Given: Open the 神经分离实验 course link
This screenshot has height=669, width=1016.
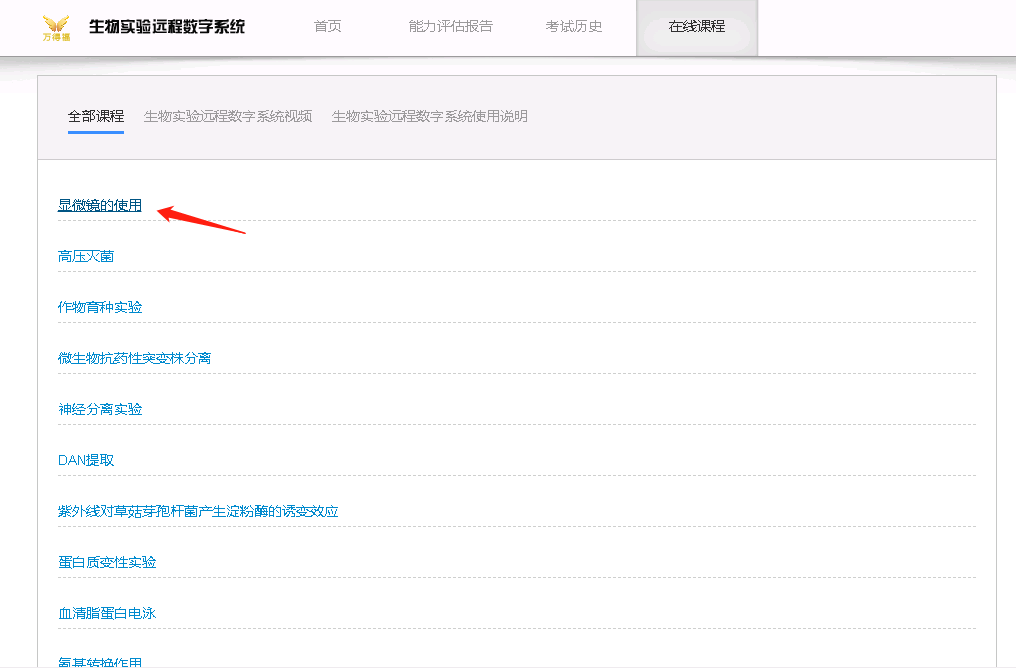Looking at the screenshot, I should (100, 409).
